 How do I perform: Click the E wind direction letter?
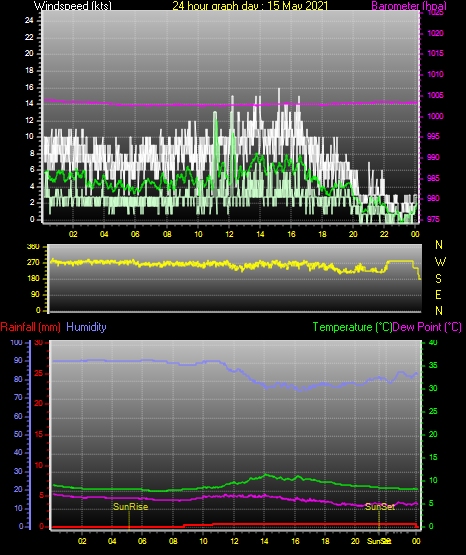click(438, 294)
